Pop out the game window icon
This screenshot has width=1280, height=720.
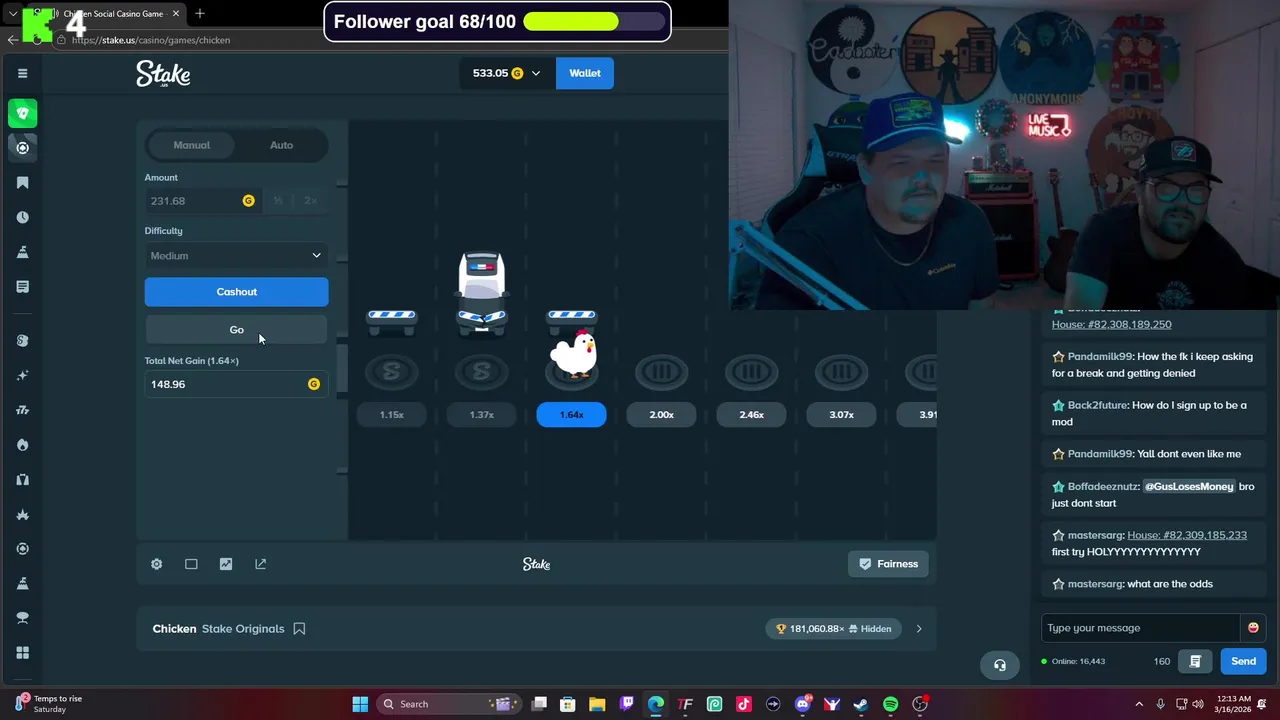click(261, 564)
